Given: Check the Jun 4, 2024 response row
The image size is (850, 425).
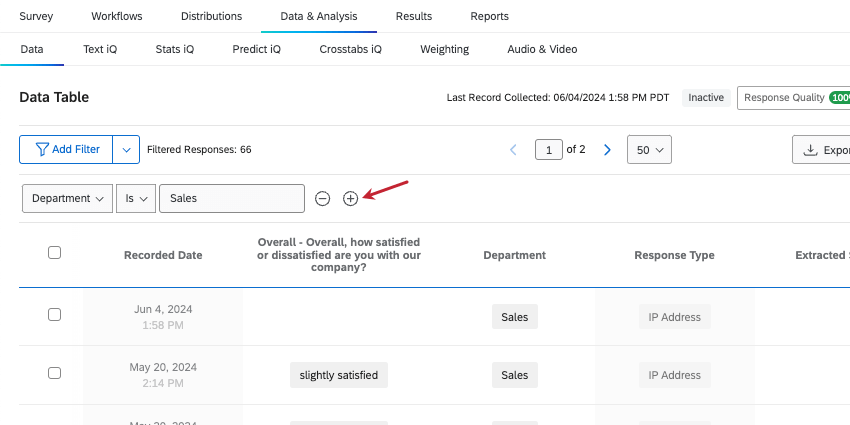Looking at the screenshot, I should coord(54,314).
